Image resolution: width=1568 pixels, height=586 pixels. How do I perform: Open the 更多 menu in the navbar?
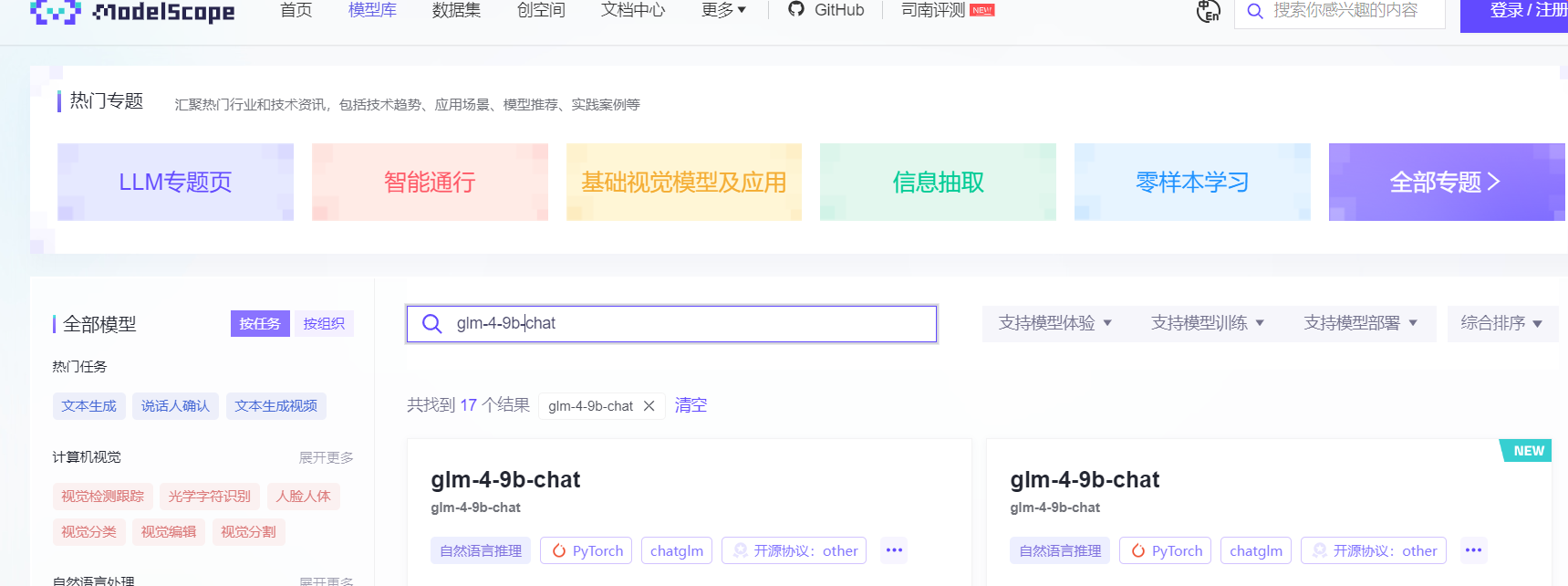coord(723,10)
